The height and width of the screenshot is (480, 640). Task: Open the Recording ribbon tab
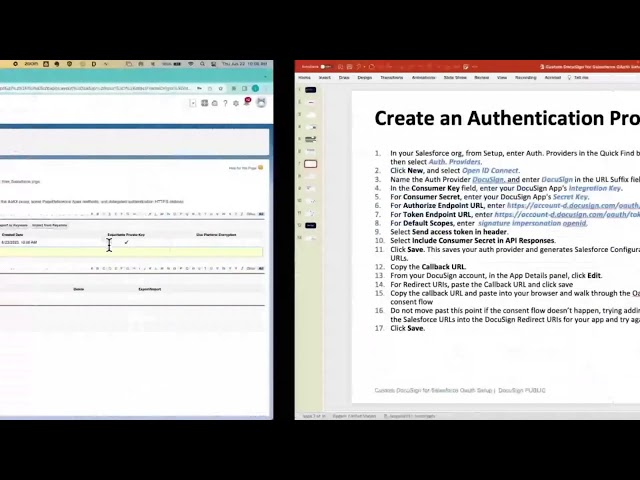point(525,78)
